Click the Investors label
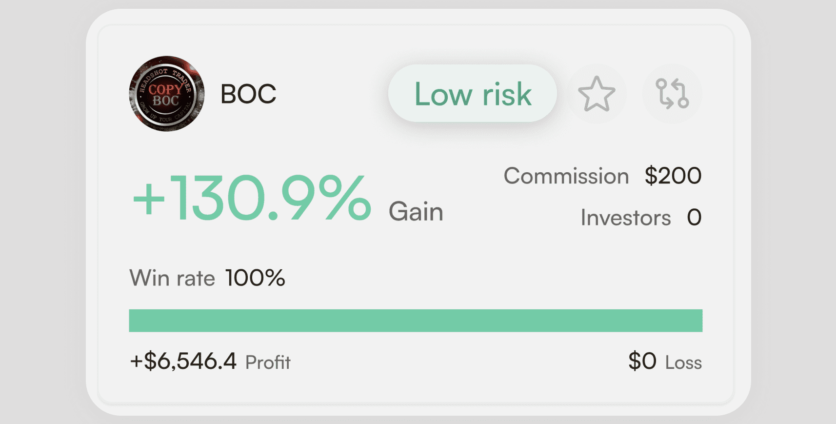Screen dimensions: 836x424 pyautogui.click(x=625, y=217)
